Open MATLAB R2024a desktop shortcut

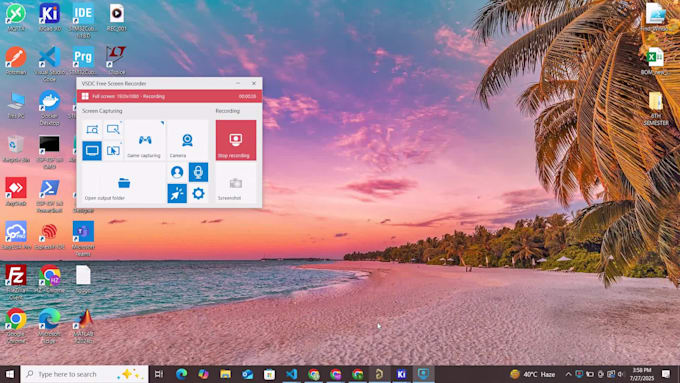click(84, 326)
